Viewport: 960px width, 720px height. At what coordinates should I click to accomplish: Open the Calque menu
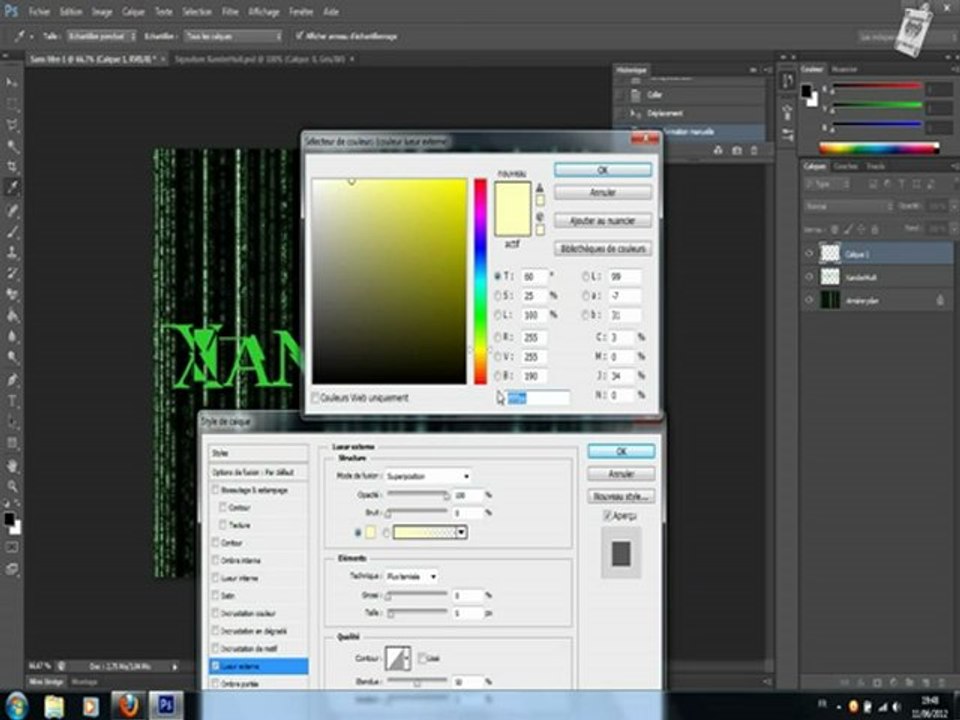(133, 12)
